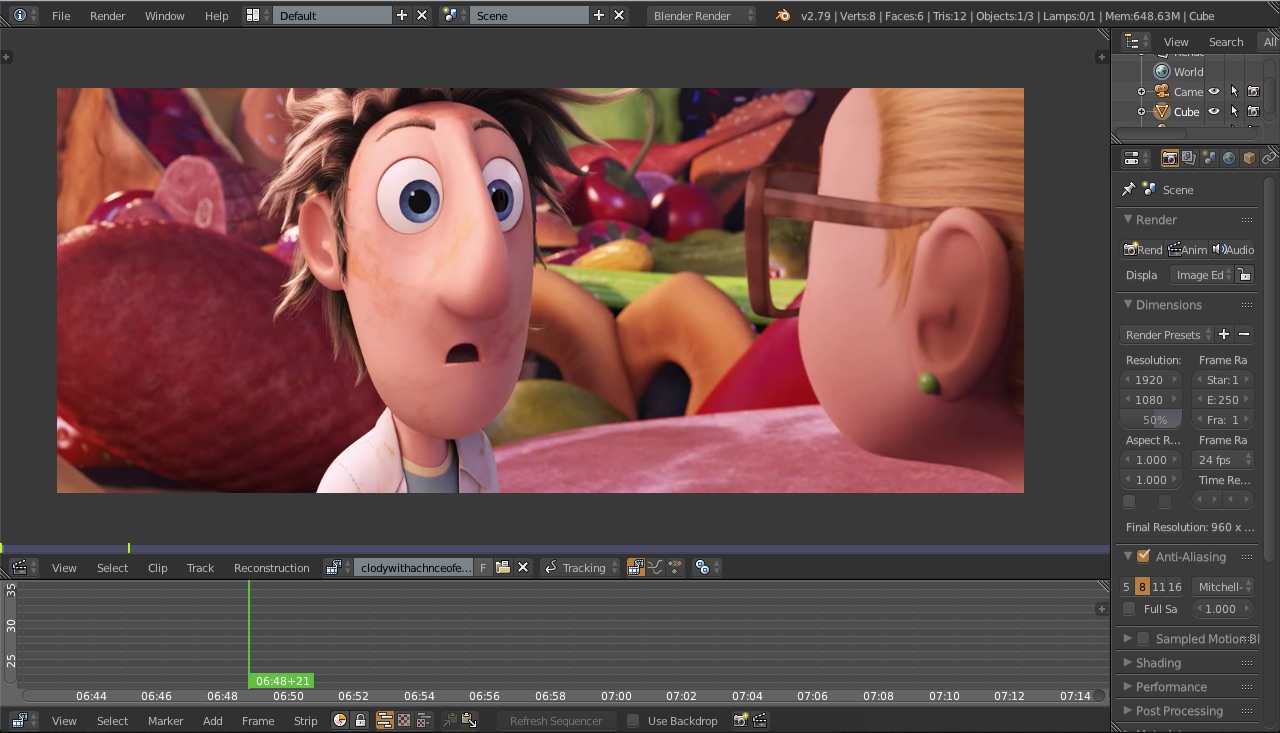The height and width of the screenshot is (733, 1280).
Task: Toggle Cube visibility eye icon
Action: click(x=1214, y=111)
